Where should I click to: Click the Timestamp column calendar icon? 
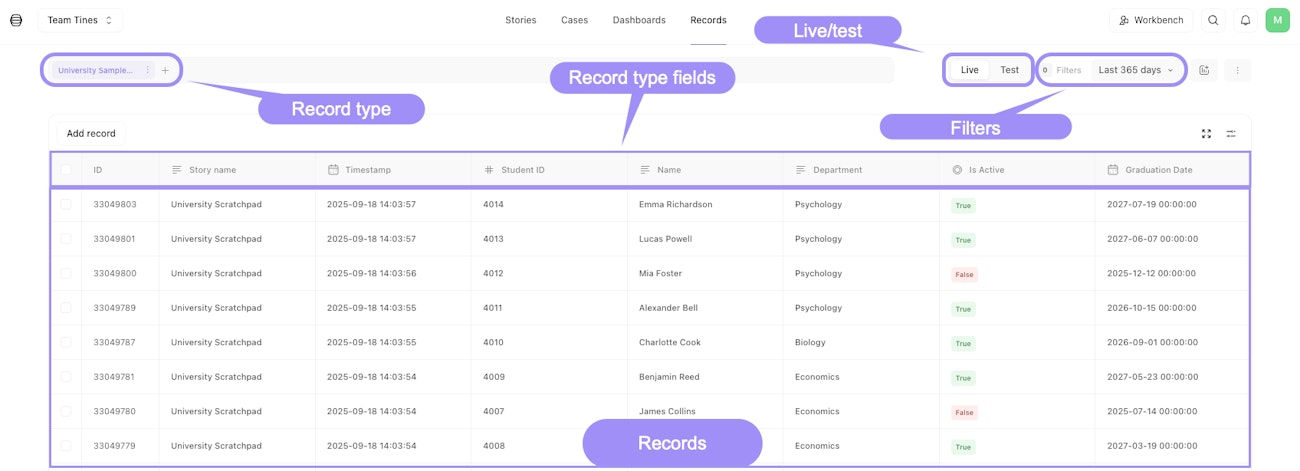(333, 170)
